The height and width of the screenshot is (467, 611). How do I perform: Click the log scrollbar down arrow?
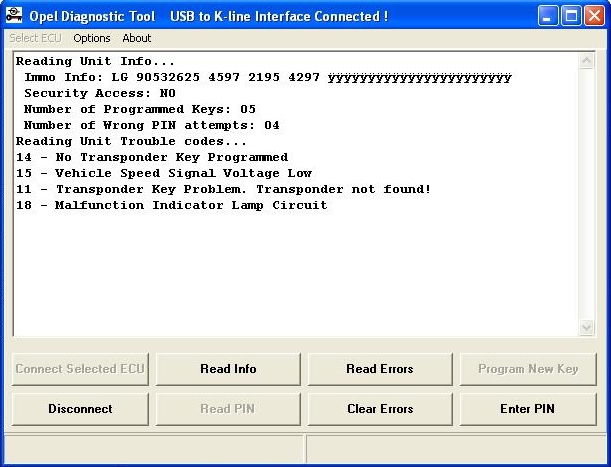587,327
